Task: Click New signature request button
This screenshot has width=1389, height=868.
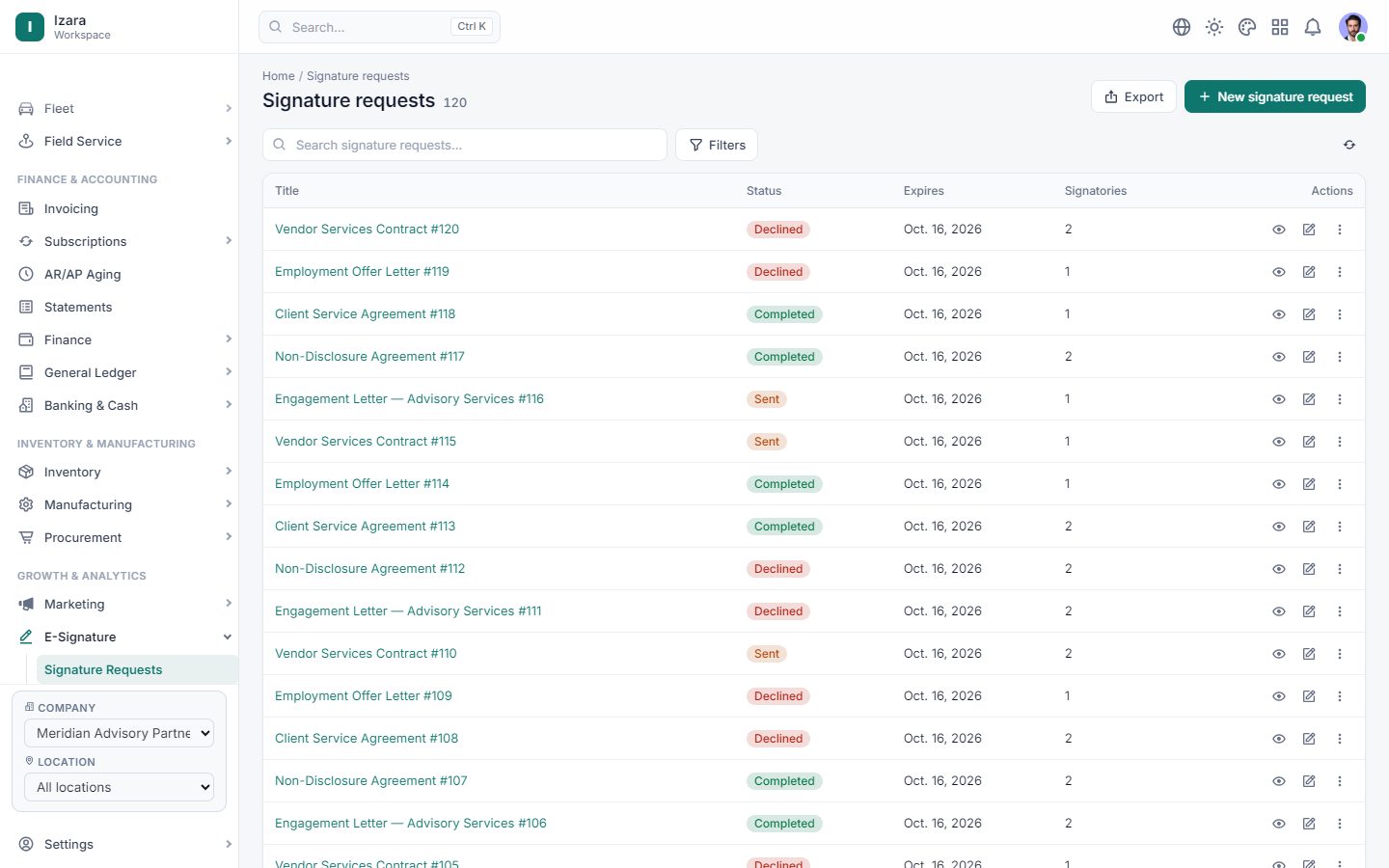Action: pyautogui.click(x=1275, y=96)
